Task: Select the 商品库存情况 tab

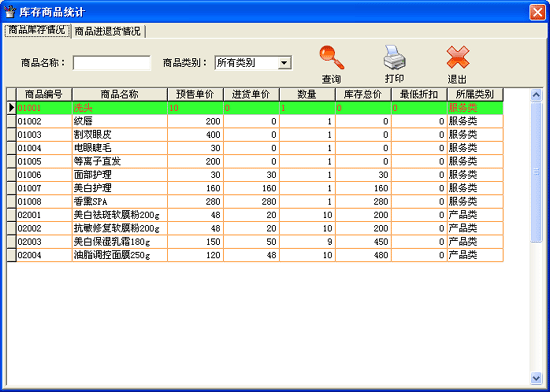Action: click(37, 31)
